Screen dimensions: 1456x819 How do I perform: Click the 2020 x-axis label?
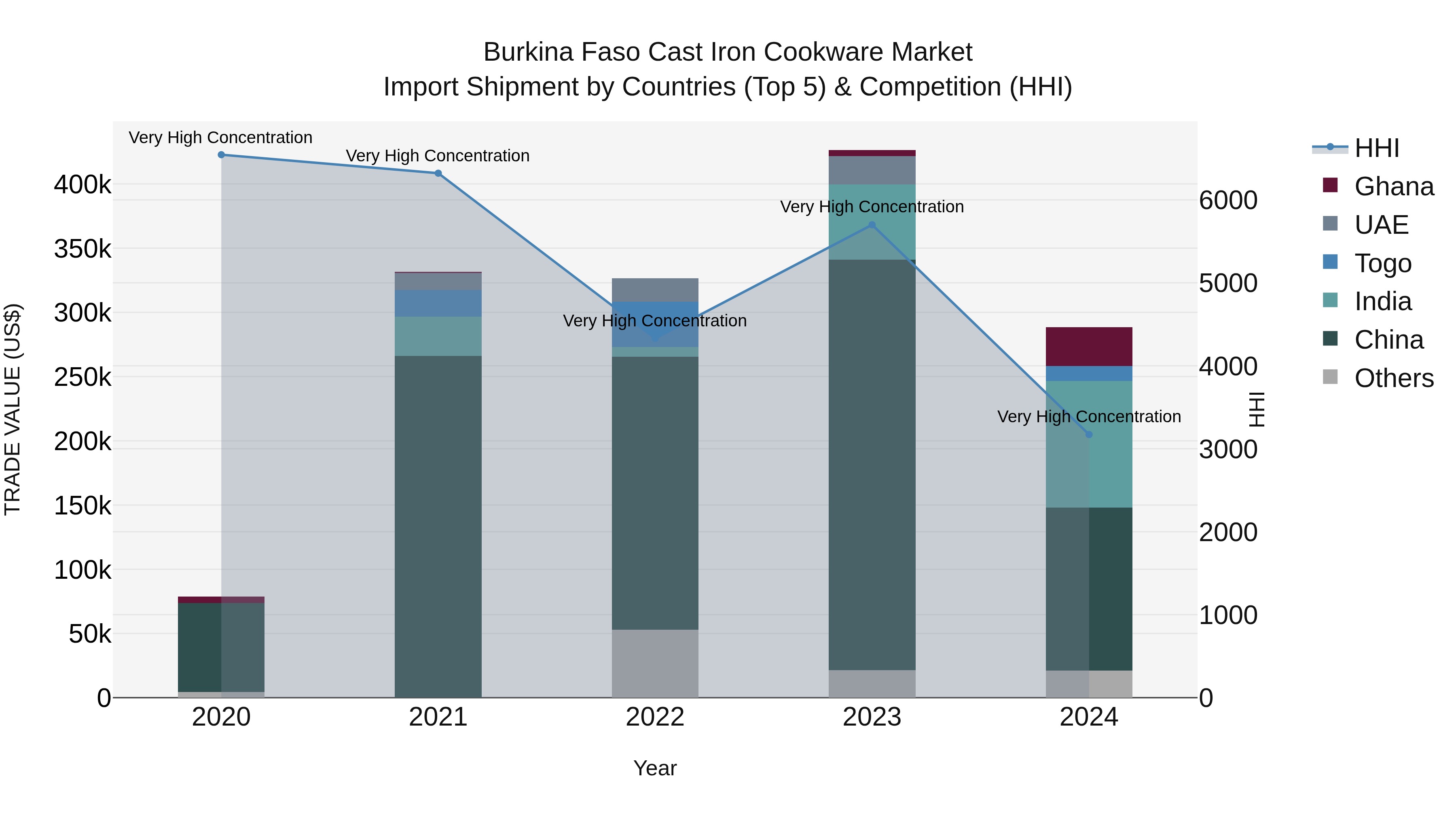click(221, 717)
